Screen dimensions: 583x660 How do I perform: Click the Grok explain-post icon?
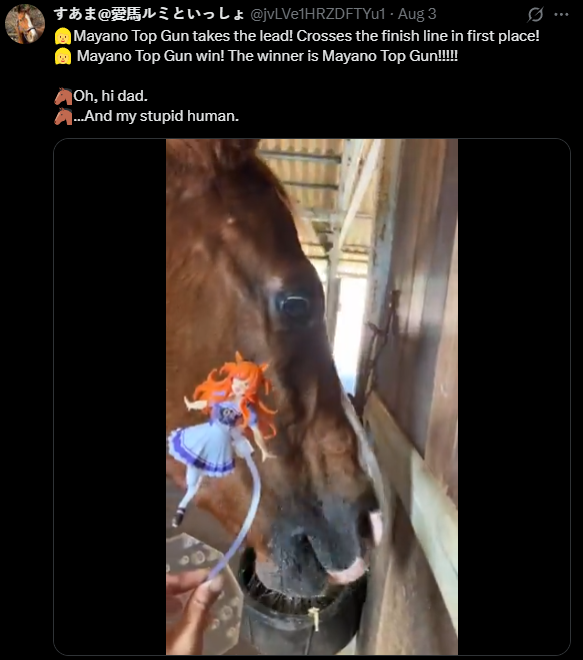click(535, 15)
